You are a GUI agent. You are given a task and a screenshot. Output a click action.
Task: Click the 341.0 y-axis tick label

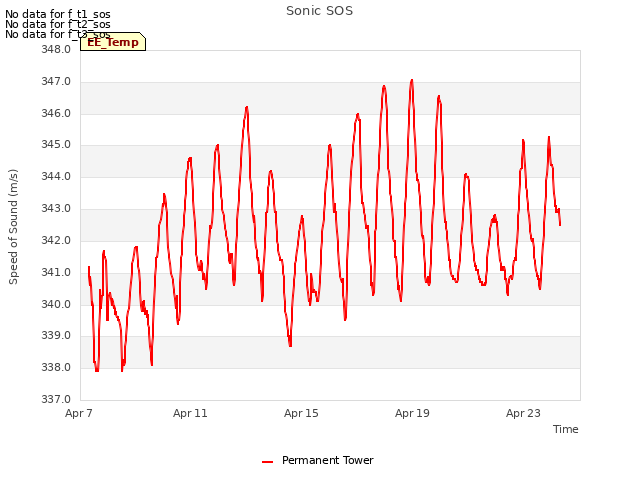pos(56,272)
